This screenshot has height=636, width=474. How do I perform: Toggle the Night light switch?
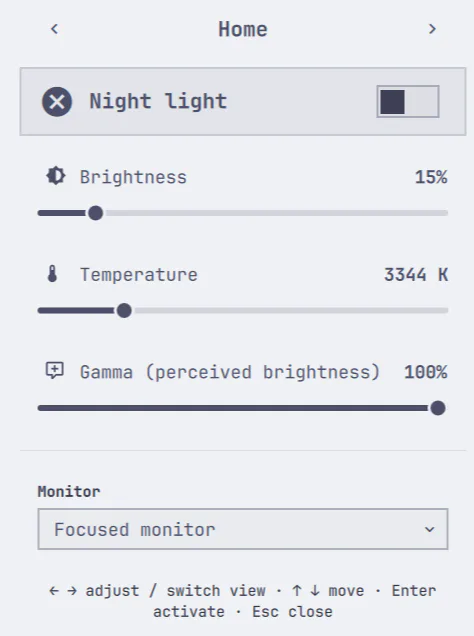pyautogui.click(x=408, y=101)
